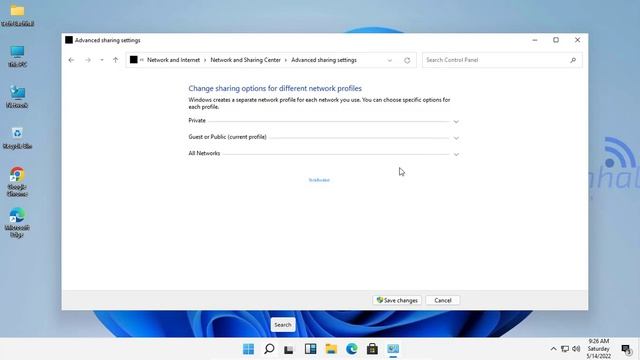Viewport: 640px width, 360px height.
Task: Select Microsoft Edge desktop shortcut
Action: (17, 222)
